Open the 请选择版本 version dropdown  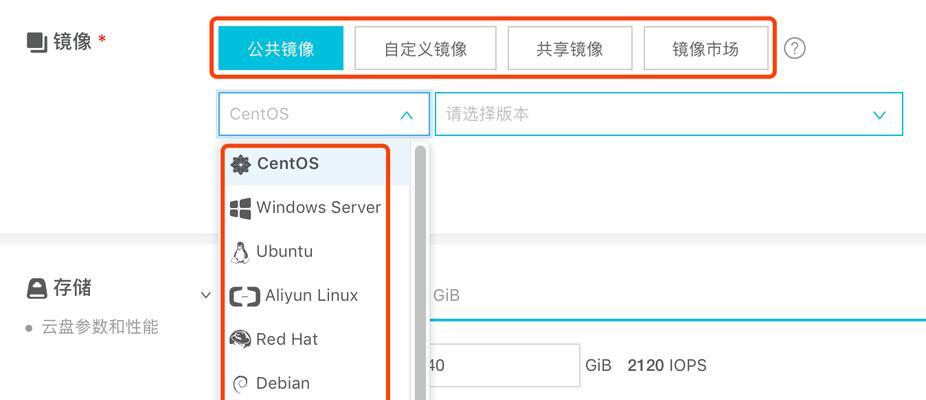(669, 114)
